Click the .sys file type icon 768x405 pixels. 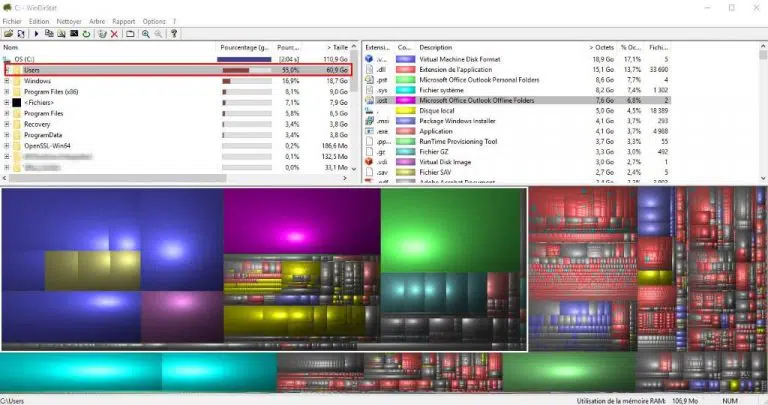click(x=369, y=90)
